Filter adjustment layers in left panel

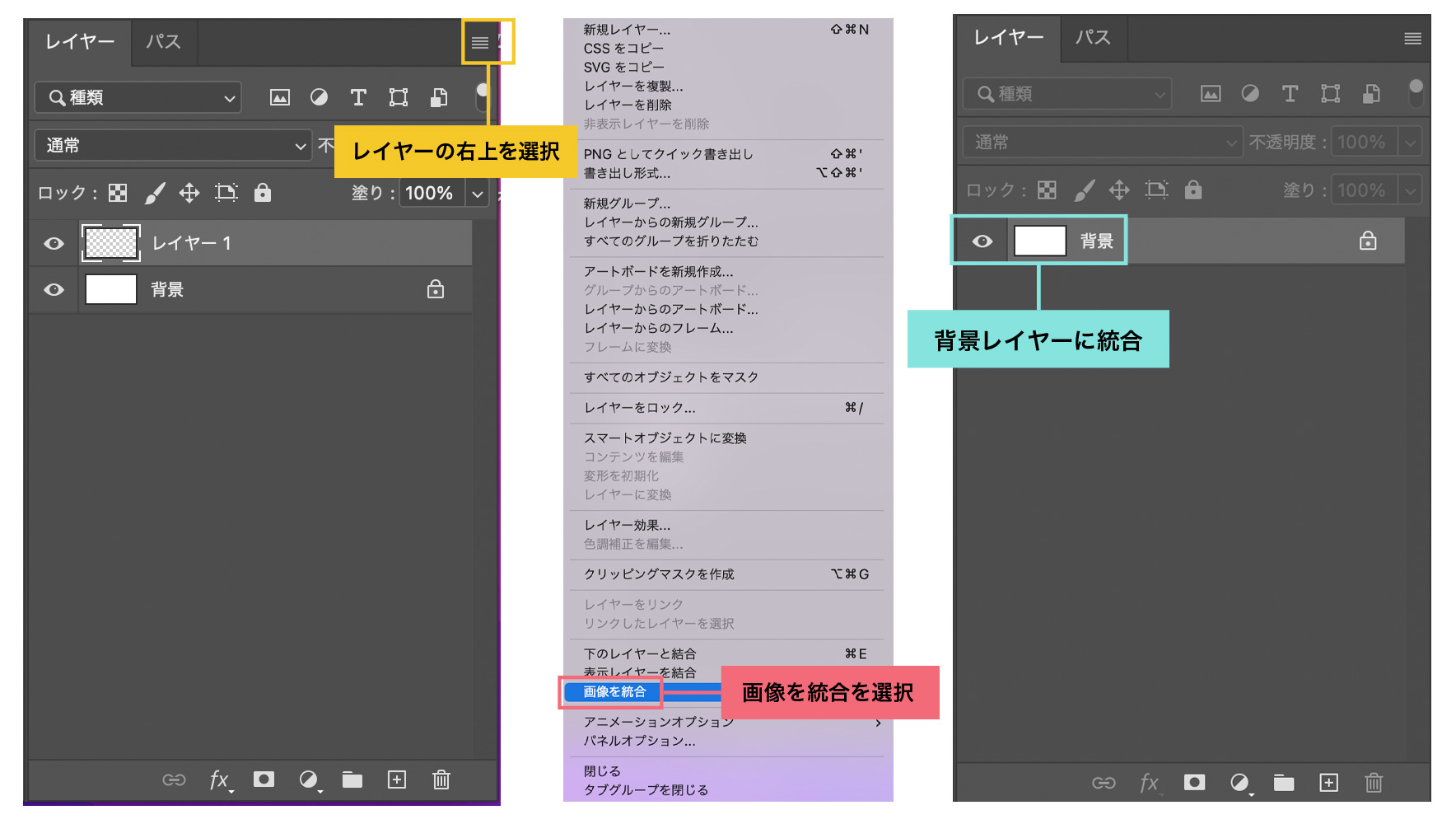click(319, 98)
